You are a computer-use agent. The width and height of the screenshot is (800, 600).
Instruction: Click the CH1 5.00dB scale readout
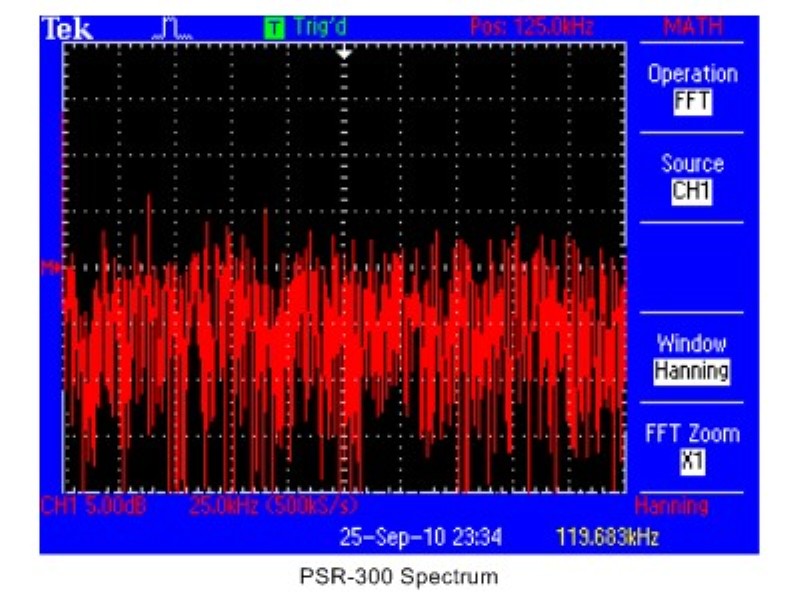pos(93,505)
